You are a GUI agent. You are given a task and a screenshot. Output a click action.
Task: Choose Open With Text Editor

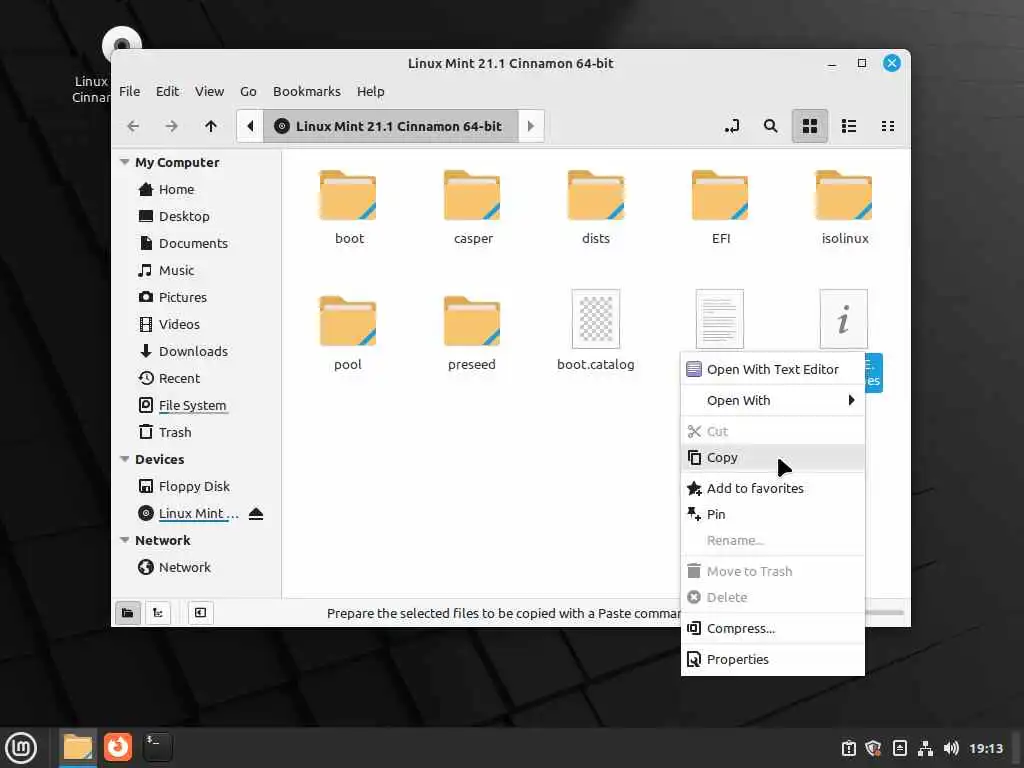773,370
